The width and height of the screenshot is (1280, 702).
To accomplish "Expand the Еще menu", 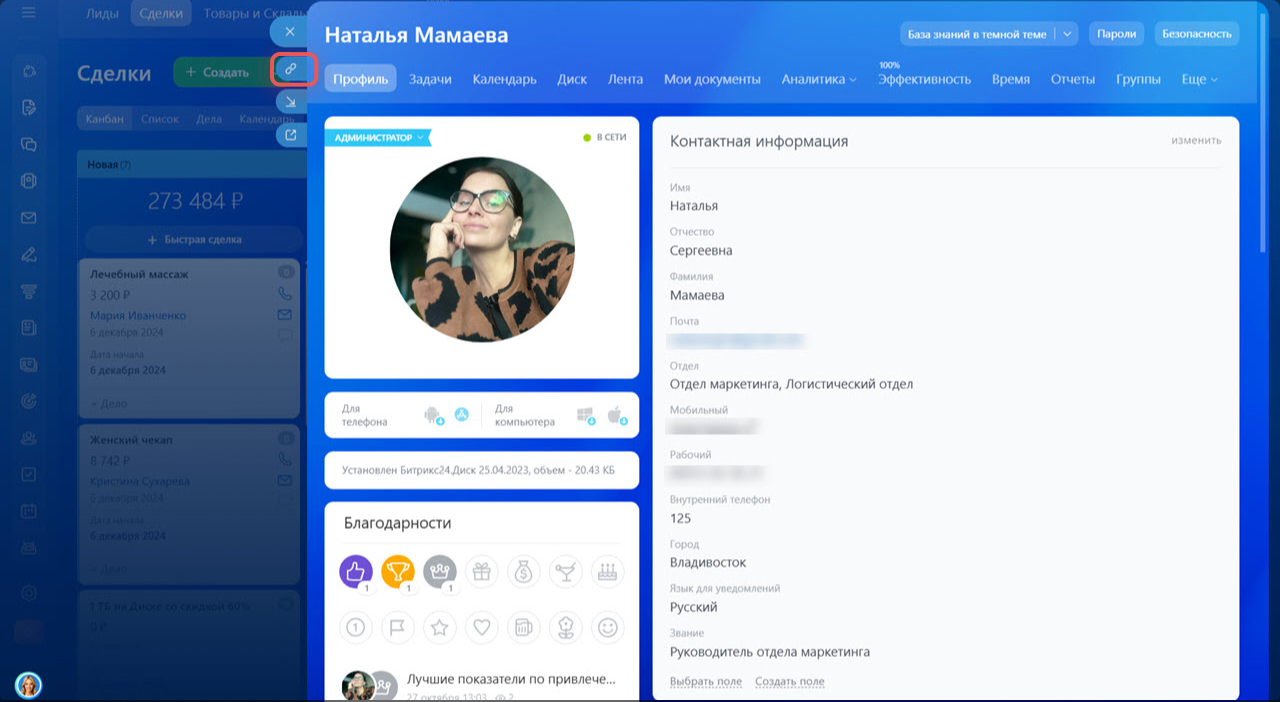I will click(1199, 79).
